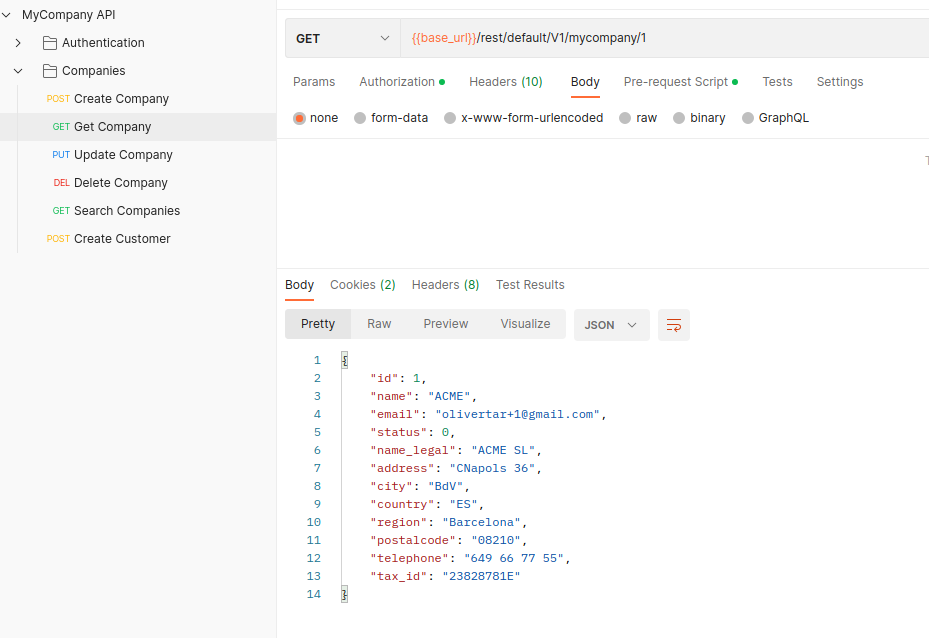
Task: Switch to the Preview response view
Action: tap(445, 324)
